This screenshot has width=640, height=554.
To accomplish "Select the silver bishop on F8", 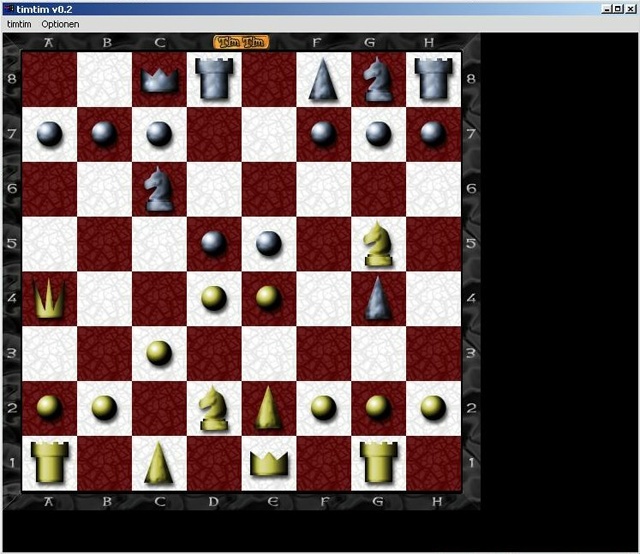I will click(x=323, y=79).
